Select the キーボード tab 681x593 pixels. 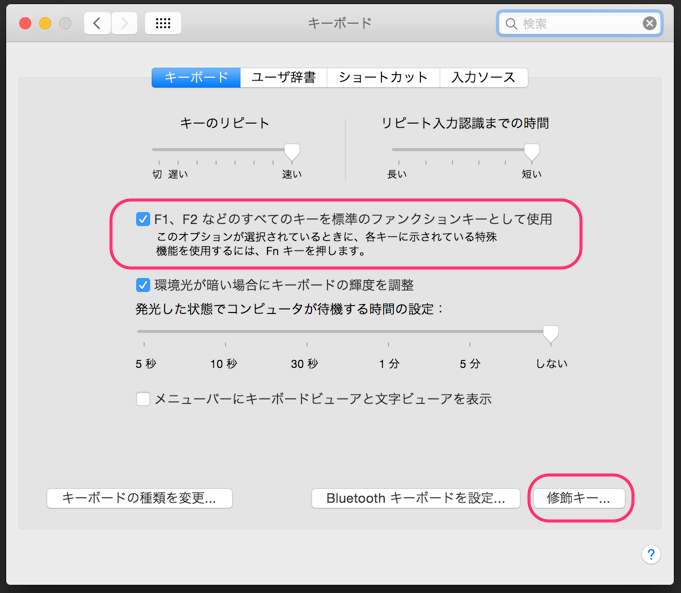click(196, 77)
